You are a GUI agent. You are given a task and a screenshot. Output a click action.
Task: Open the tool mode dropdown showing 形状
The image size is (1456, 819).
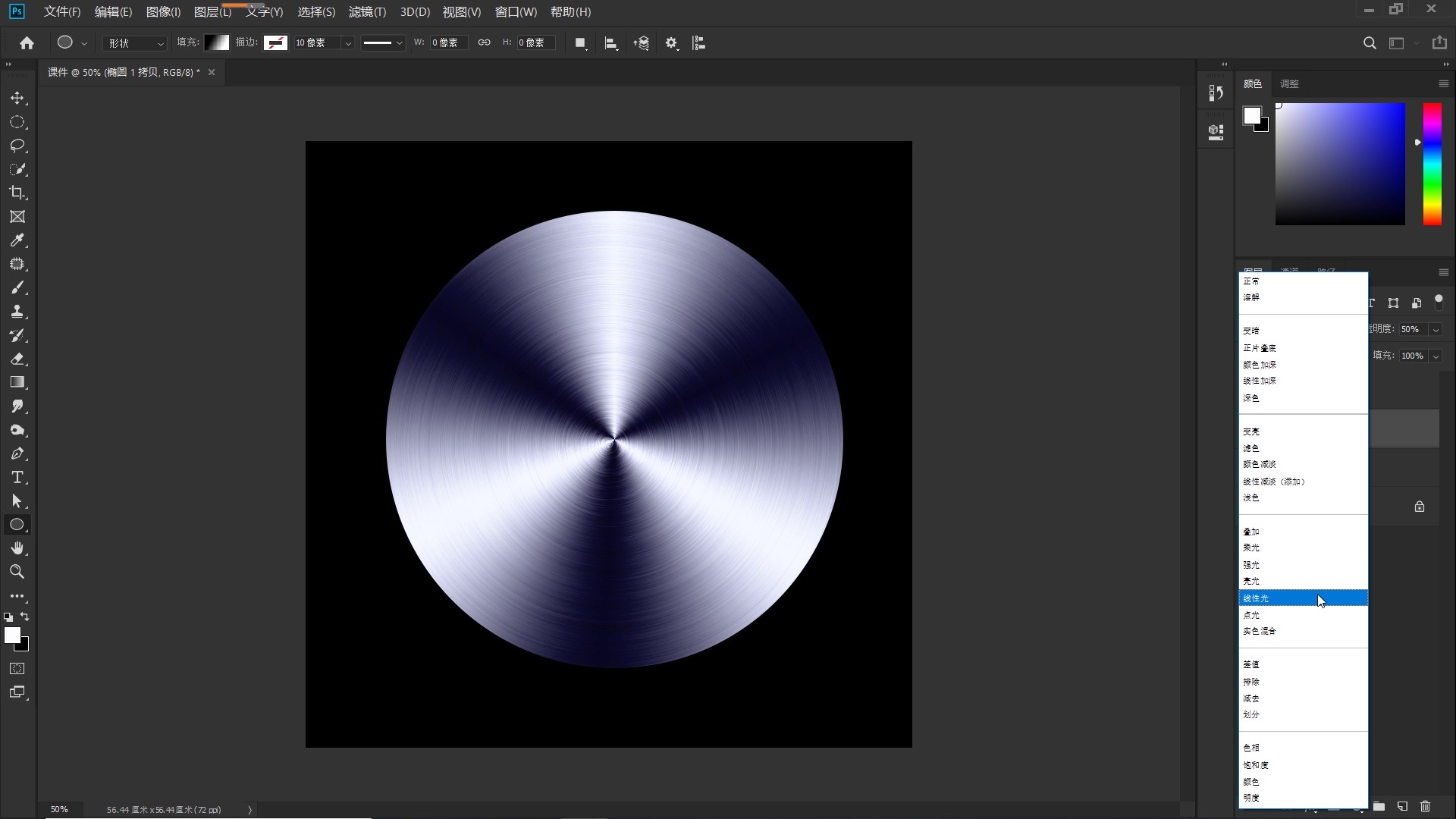pyautogui.click(x=135, y=43)
